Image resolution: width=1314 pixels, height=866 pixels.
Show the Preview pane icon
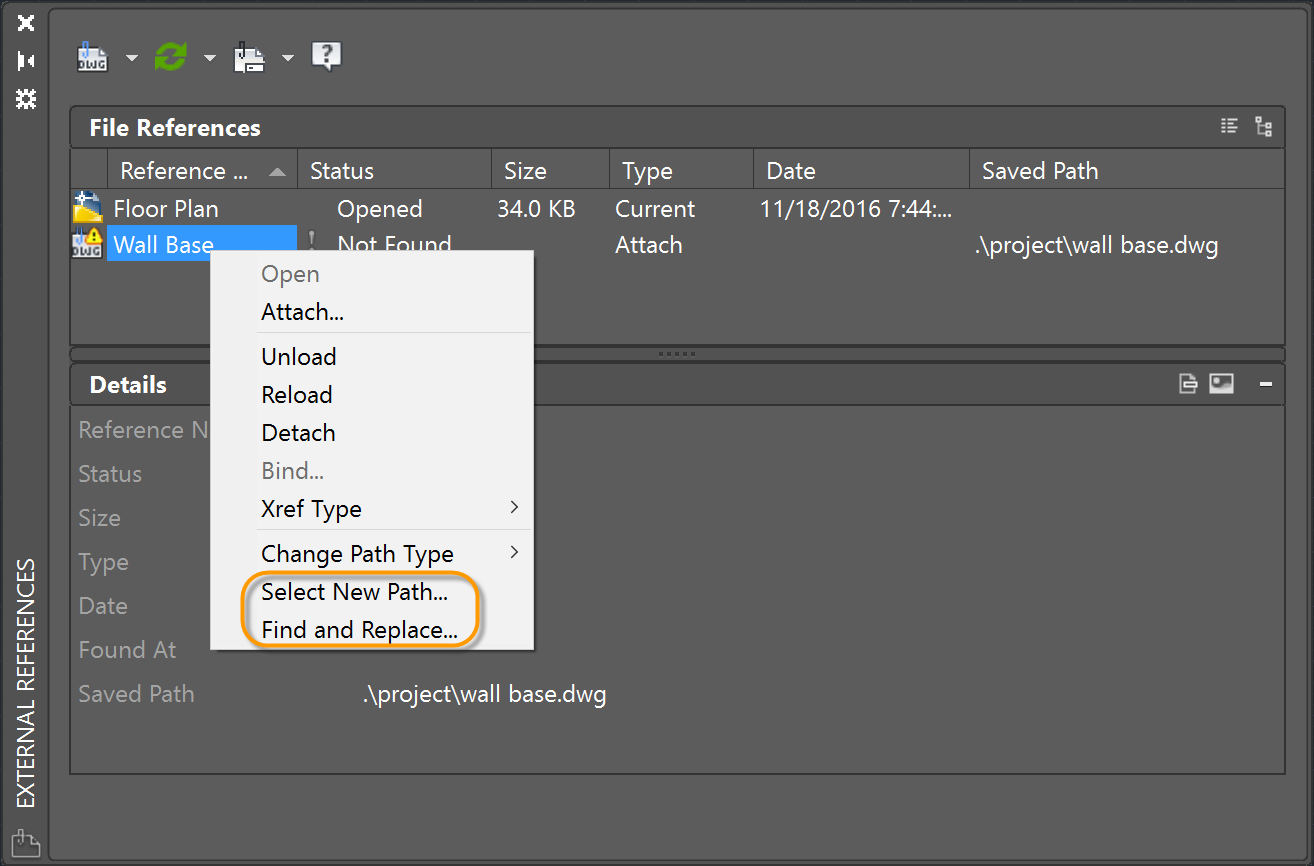[1221, 384]
